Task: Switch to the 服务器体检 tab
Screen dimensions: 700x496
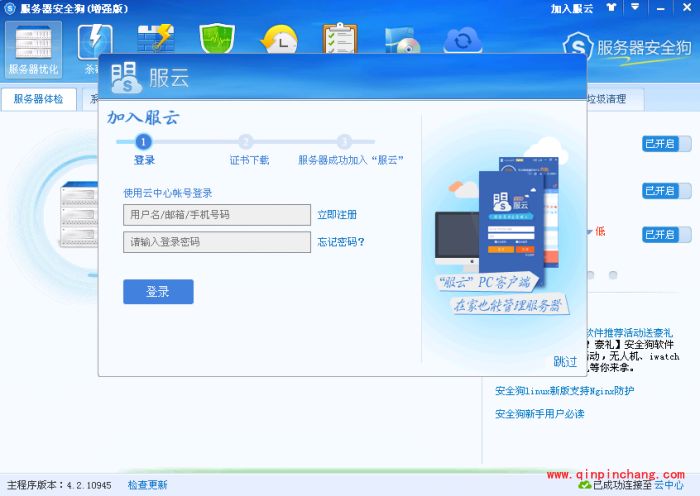Action: tap(38, 99)
